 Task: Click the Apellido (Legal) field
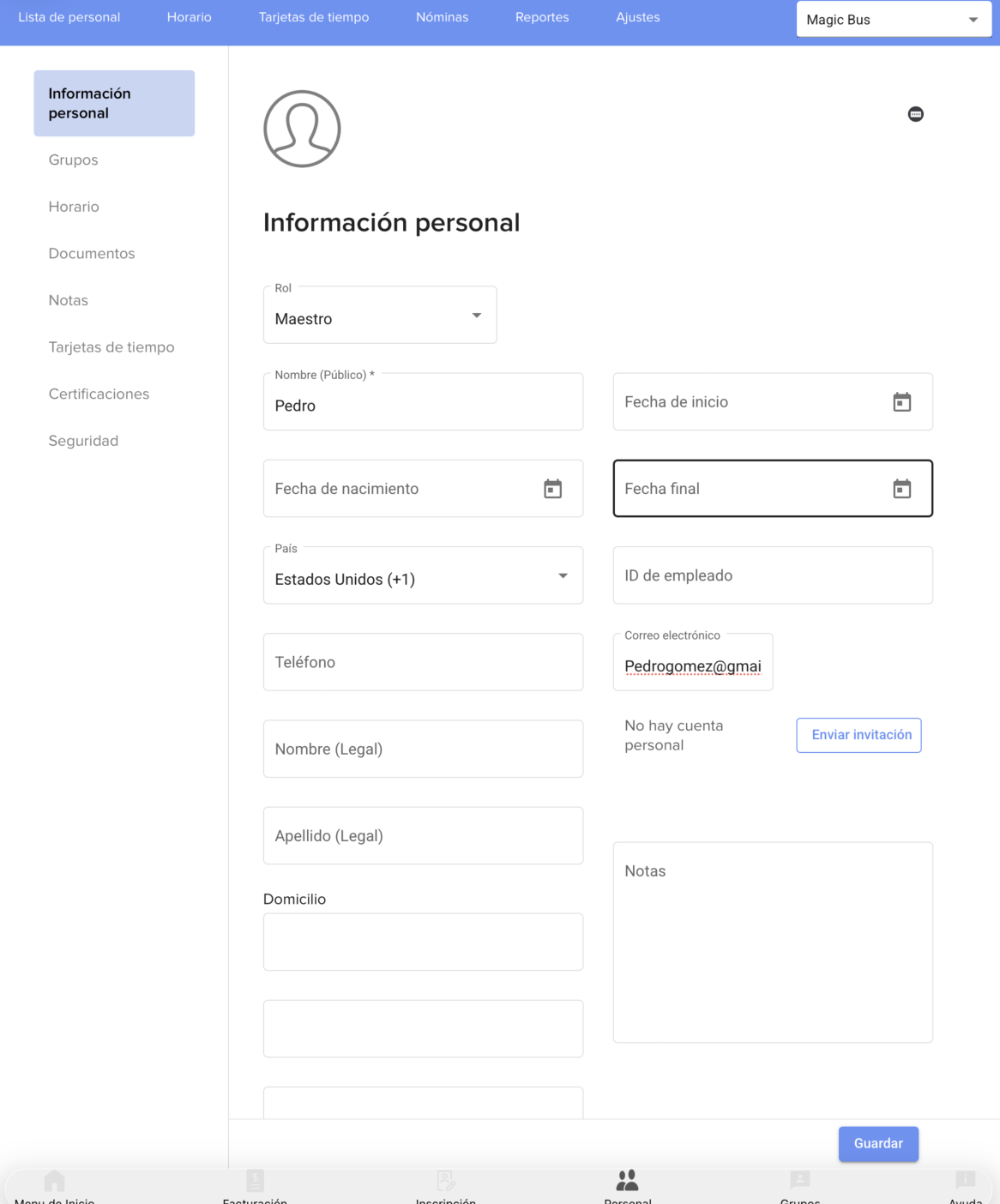pos(423,835)
